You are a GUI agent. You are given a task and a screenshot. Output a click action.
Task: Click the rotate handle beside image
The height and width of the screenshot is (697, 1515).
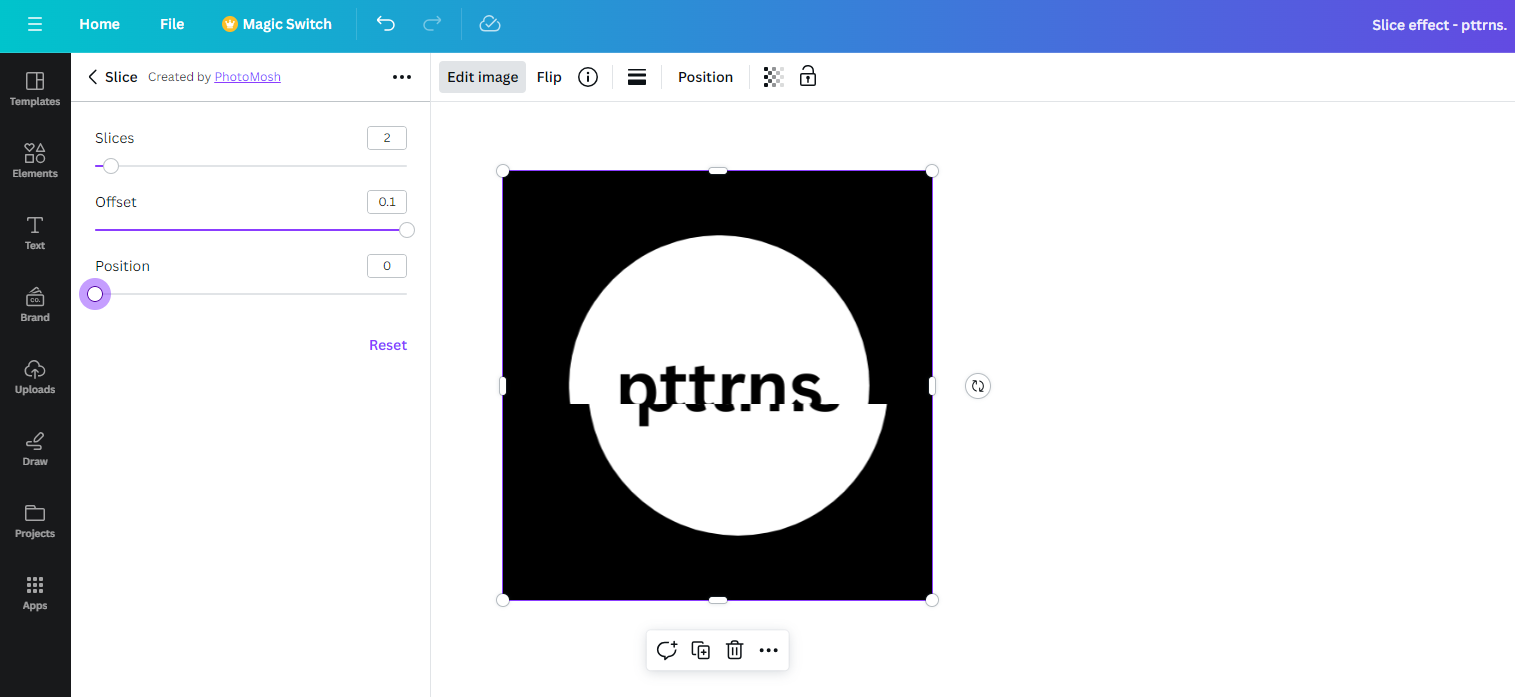click(x=978, y=386)
